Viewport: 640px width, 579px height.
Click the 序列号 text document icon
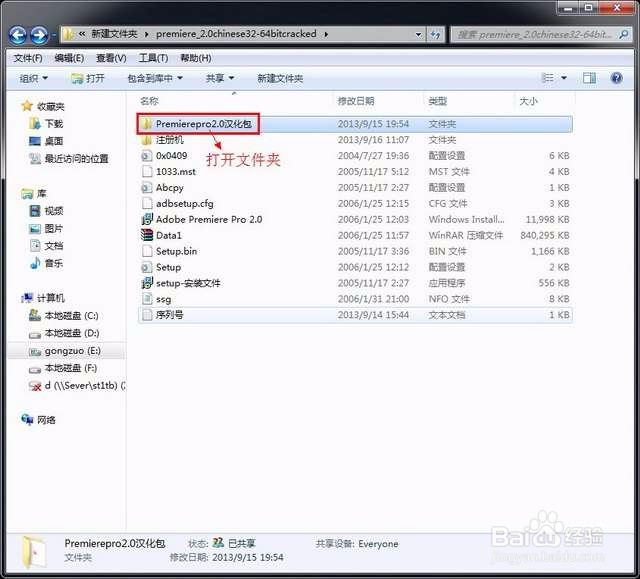(x=147, y=315)
